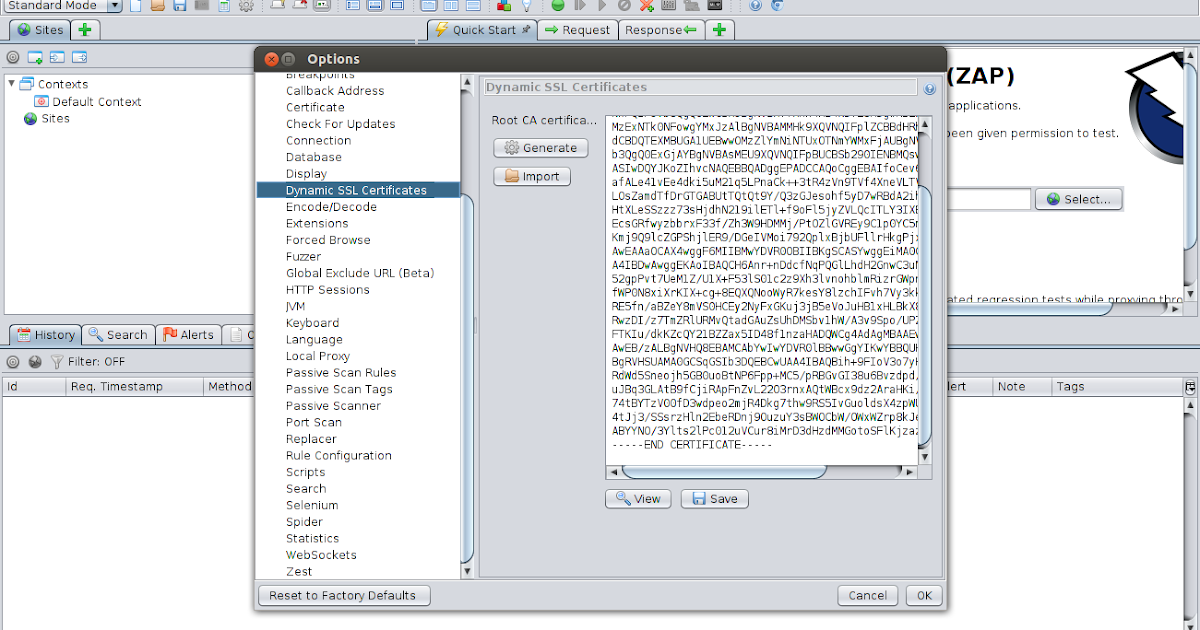Switch to the Quick Start tab
The height and width of the screenshot is (630, 1200).
[482, 30]
